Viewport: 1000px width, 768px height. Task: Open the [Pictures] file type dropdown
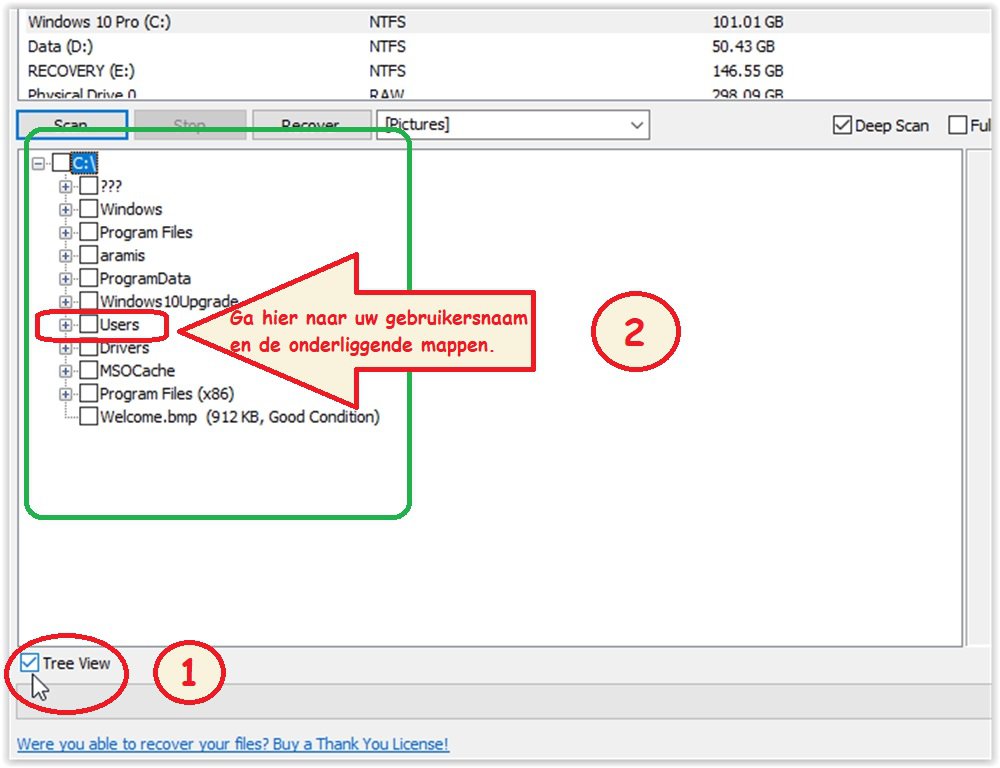[513, 124]
